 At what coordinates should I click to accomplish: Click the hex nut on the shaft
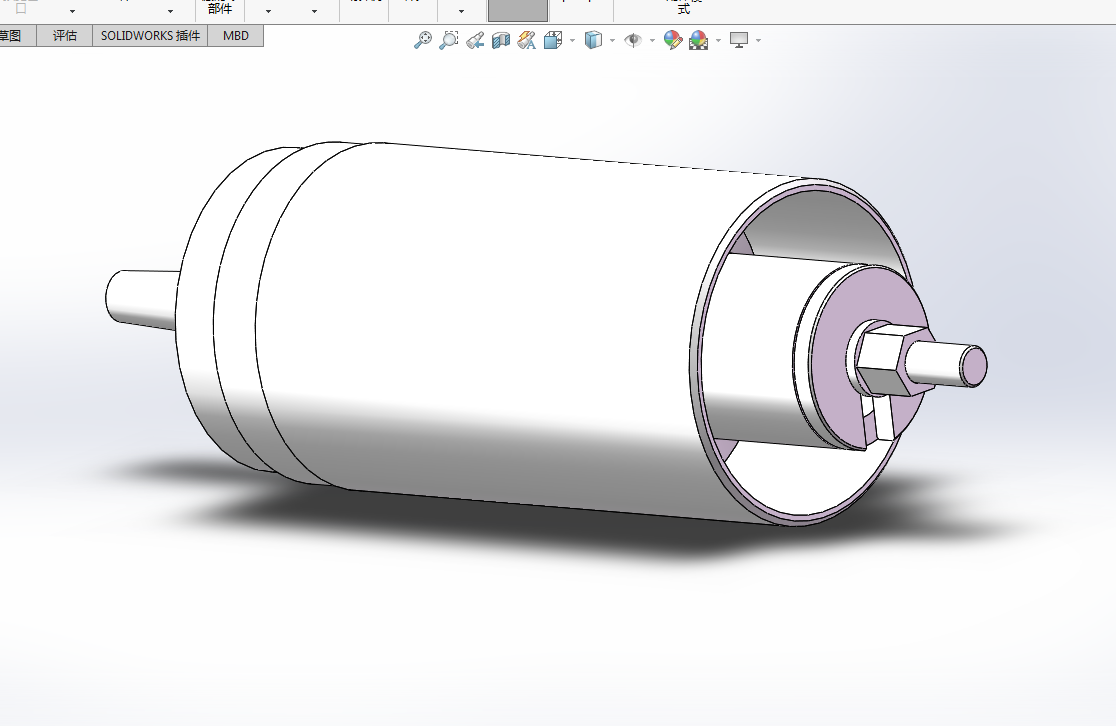pyautogui.click(x=891, y=359)
